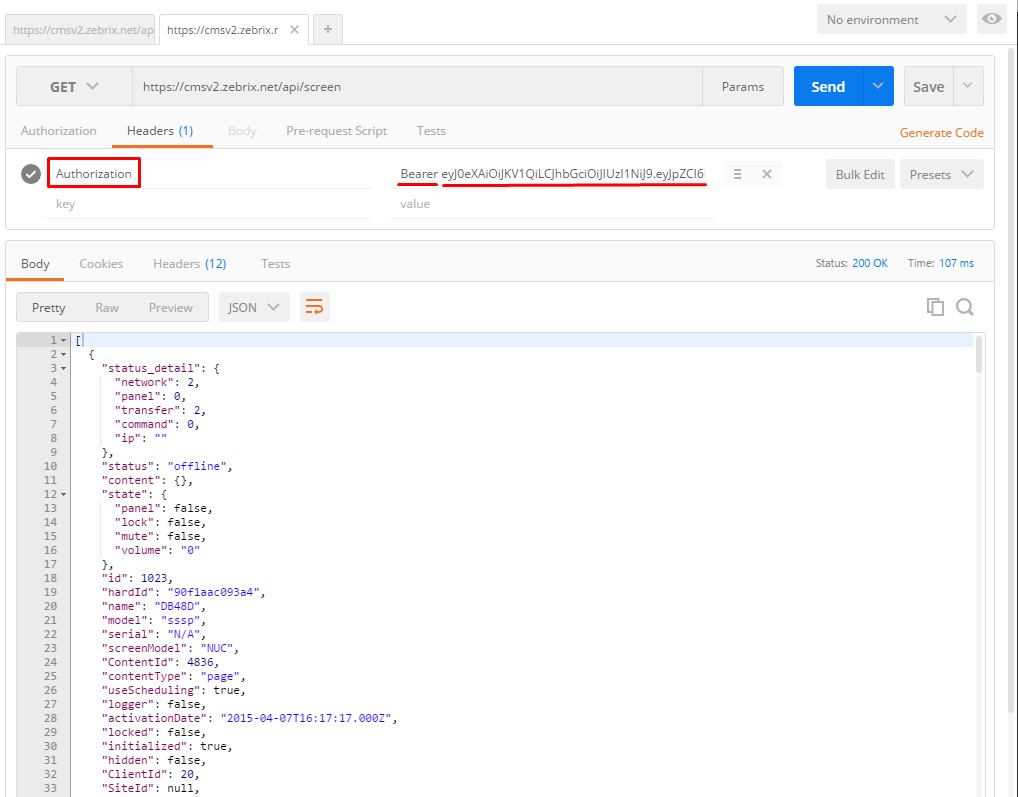Click the environment quick look eye icon

click(991, 19)
